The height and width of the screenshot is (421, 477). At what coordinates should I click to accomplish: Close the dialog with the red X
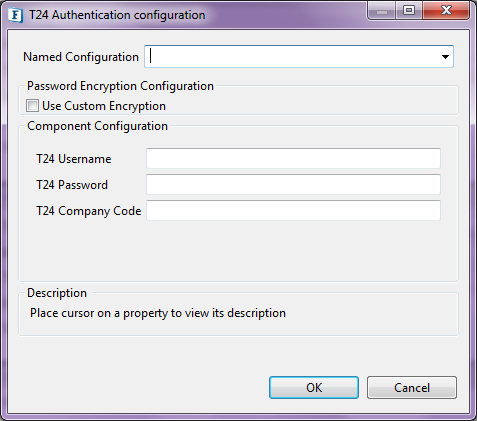[446, 11]
